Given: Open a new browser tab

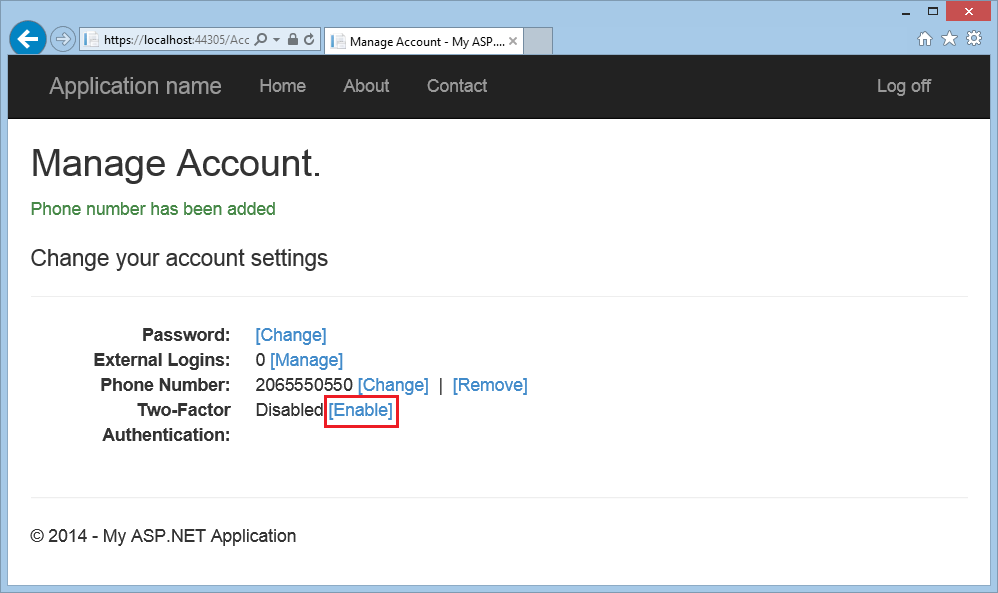Looking at the screenshot, I should (537, 40).
